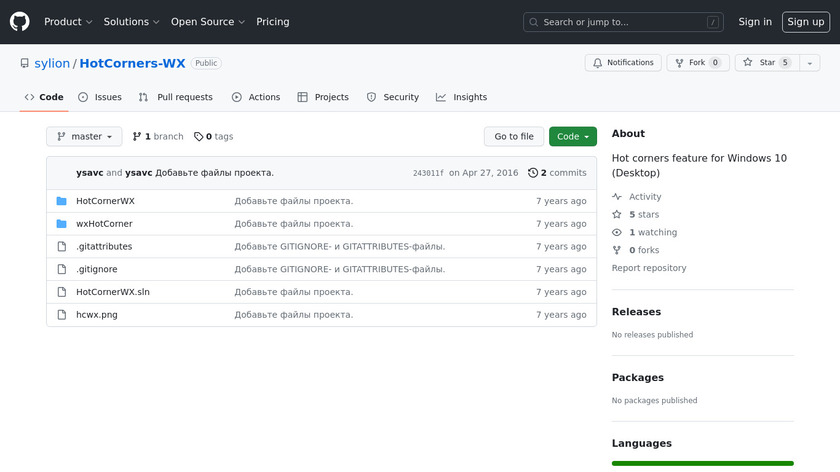Click the GitHub logo icon
The width and height of the screenshot is (840, 472).
20,21
